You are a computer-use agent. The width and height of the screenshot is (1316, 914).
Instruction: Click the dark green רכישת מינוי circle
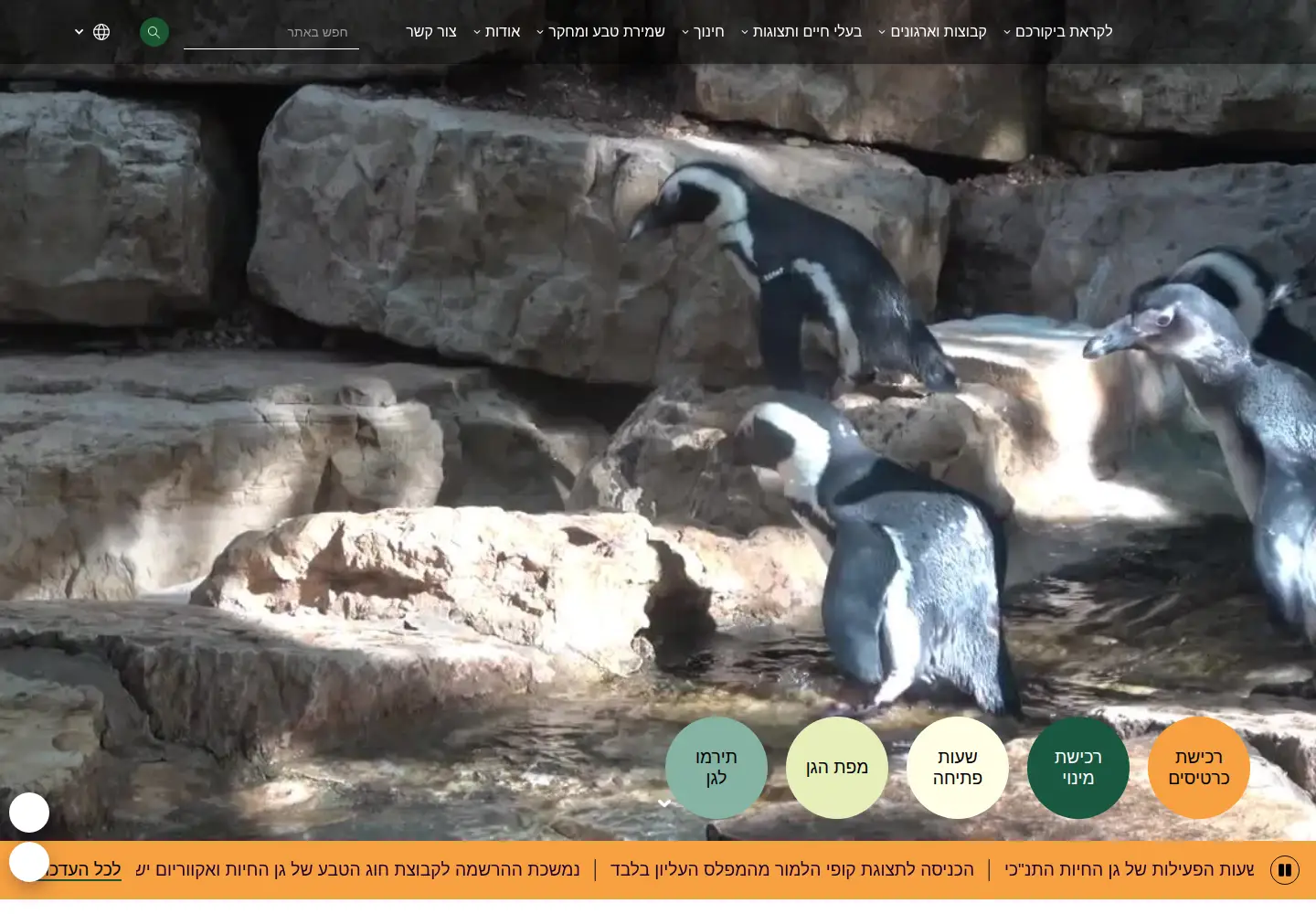[x=1078, y=768]
